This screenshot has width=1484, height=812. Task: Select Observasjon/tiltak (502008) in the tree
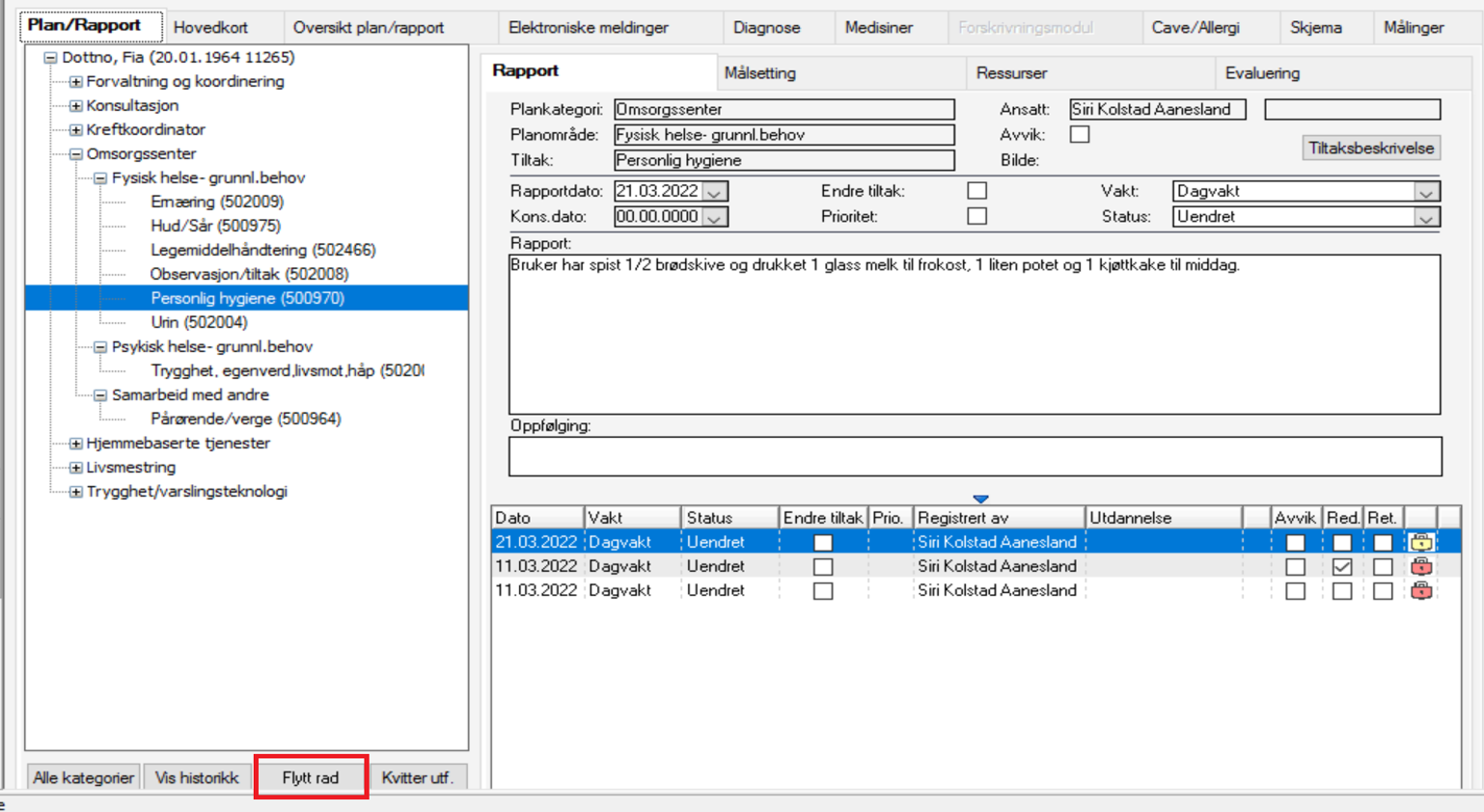click(249, 274)
